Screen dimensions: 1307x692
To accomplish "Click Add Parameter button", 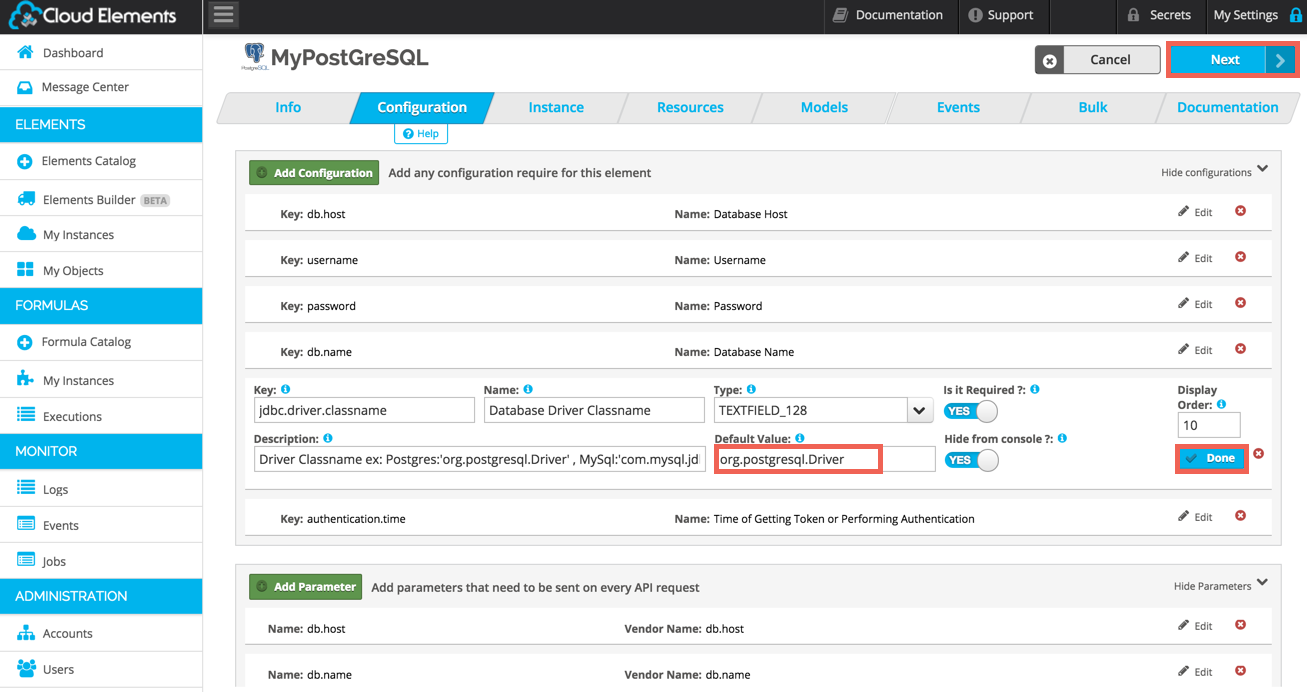I will [305, 587].
